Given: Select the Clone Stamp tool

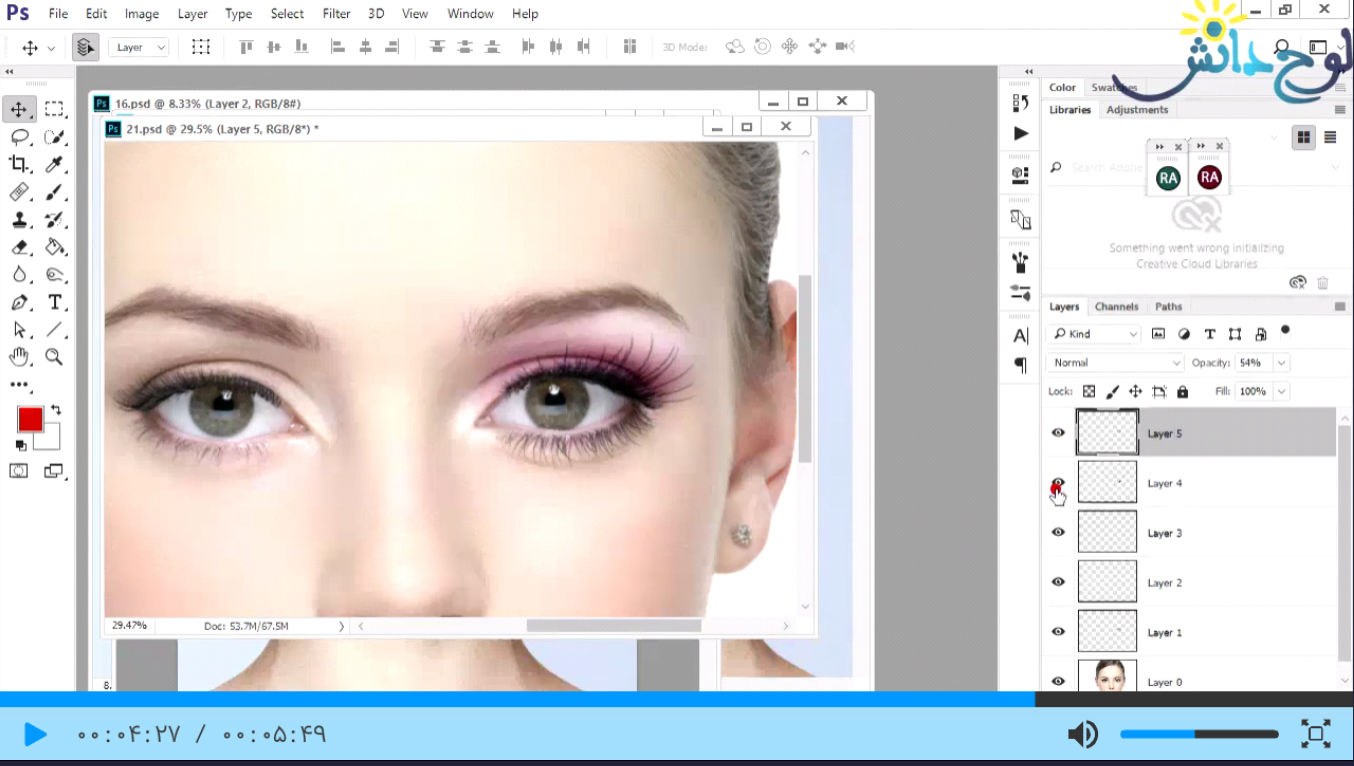Looking at the screenshot, I should (x=19, y=220).
